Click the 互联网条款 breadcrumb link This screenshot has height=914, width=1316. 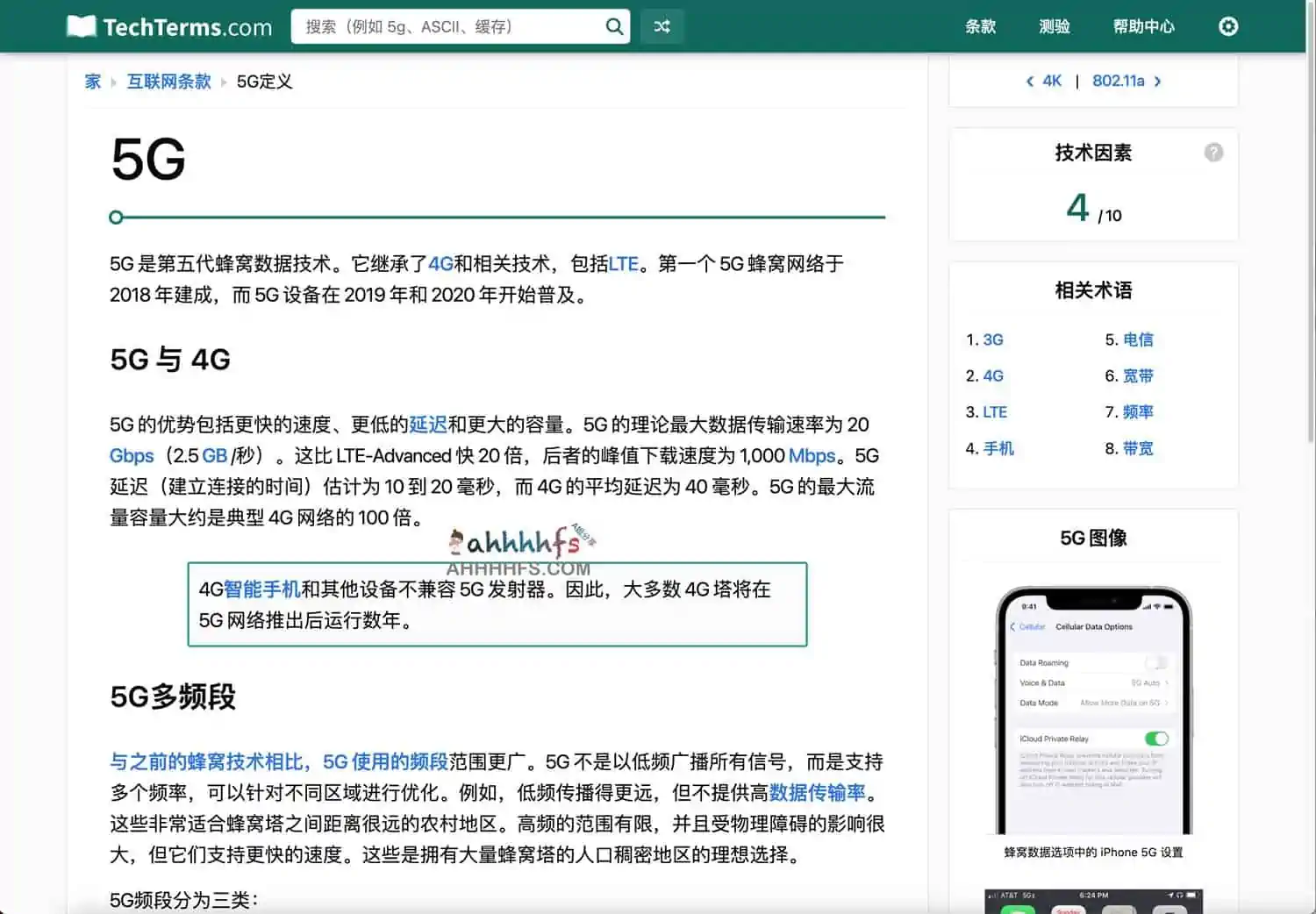pyautogui.click(x=168, y=81)
